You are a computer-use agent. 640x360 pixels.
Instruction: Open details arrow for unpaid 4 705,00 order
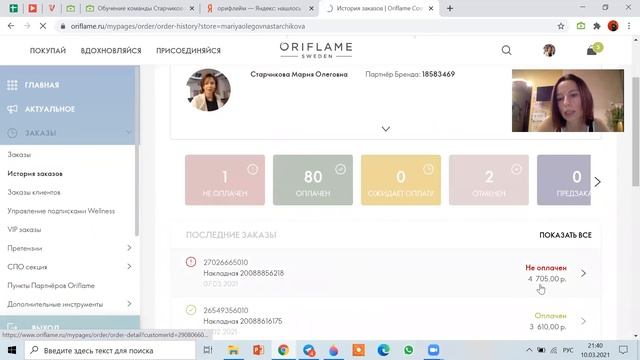(x=583, y=273)
